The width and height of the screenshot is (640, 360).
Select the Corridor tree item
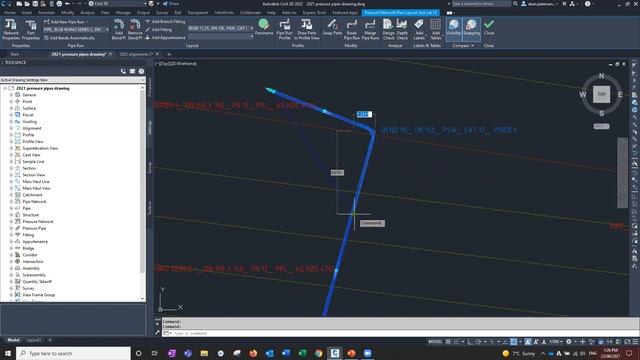point(29,255)
